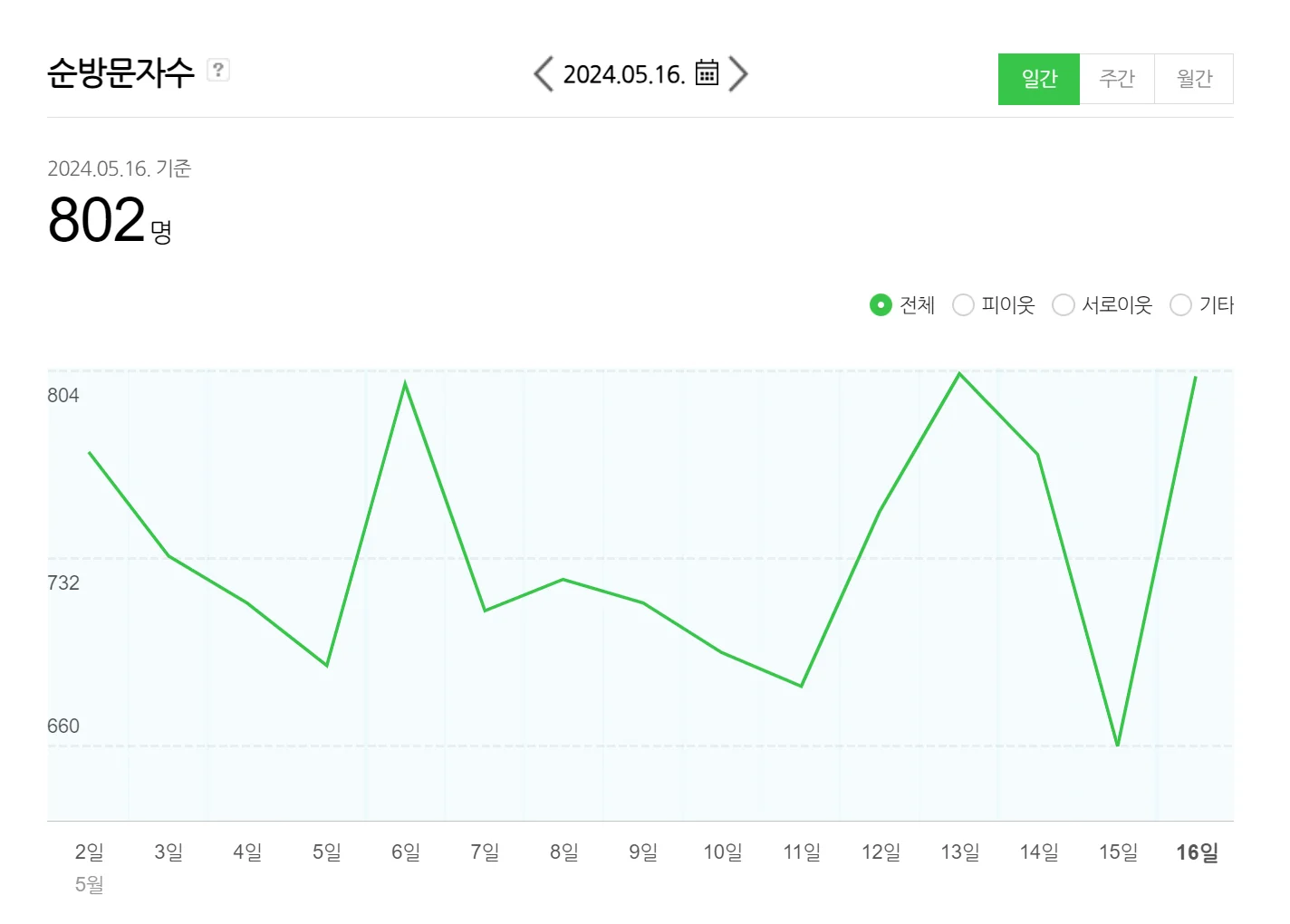Open the calendar date picker icon

click(707, 72)
